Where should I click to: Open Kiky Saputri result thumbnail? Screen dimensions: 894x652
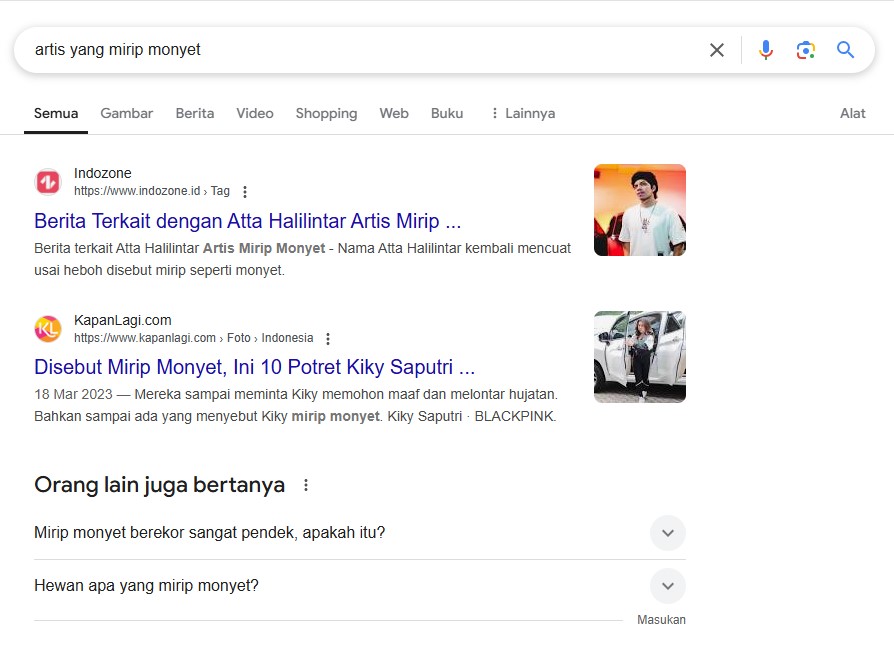click(640, 357)
